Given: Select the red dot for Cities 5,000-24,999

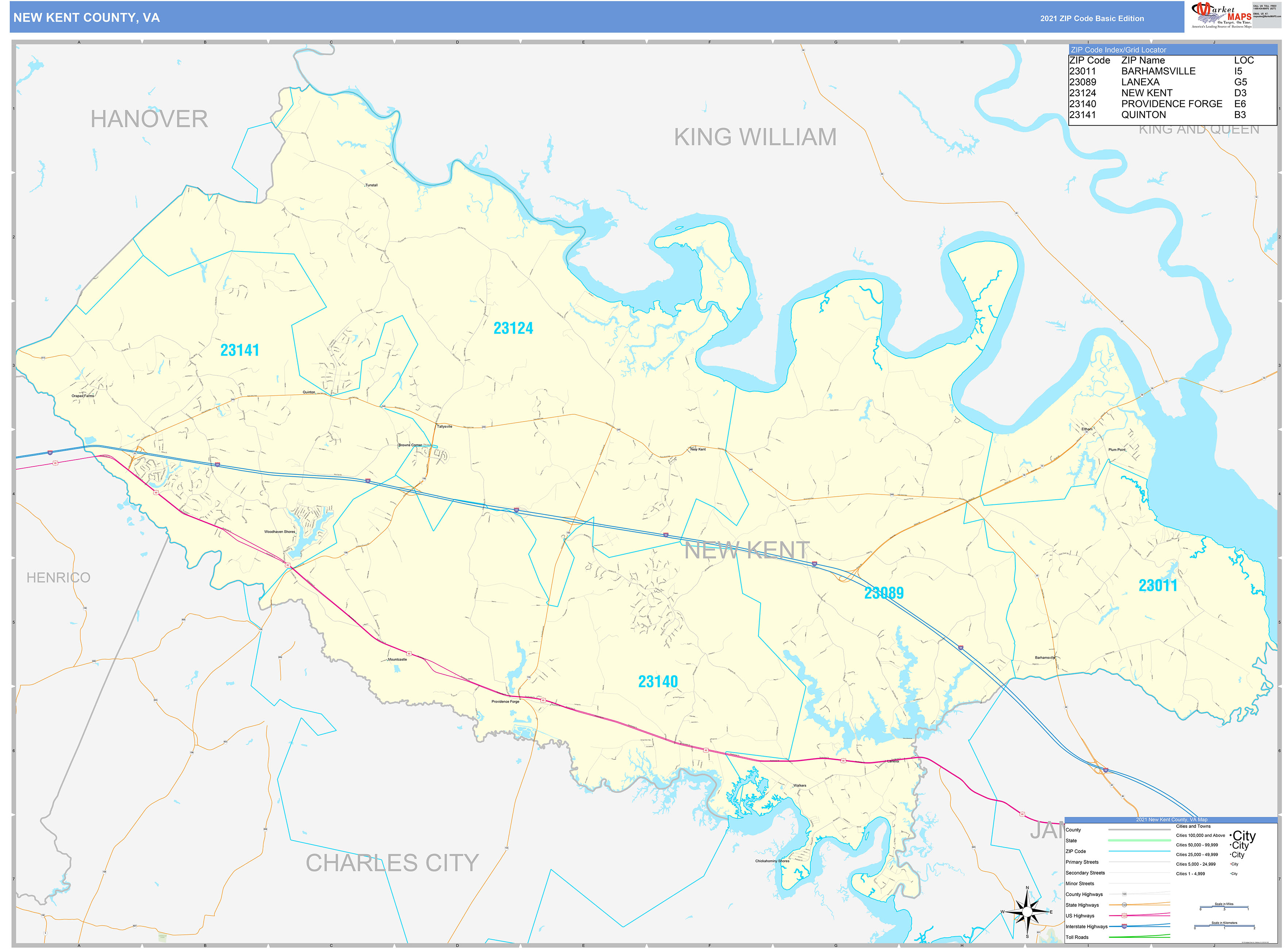Looking at the screenshot, I should click(1231, 864).
